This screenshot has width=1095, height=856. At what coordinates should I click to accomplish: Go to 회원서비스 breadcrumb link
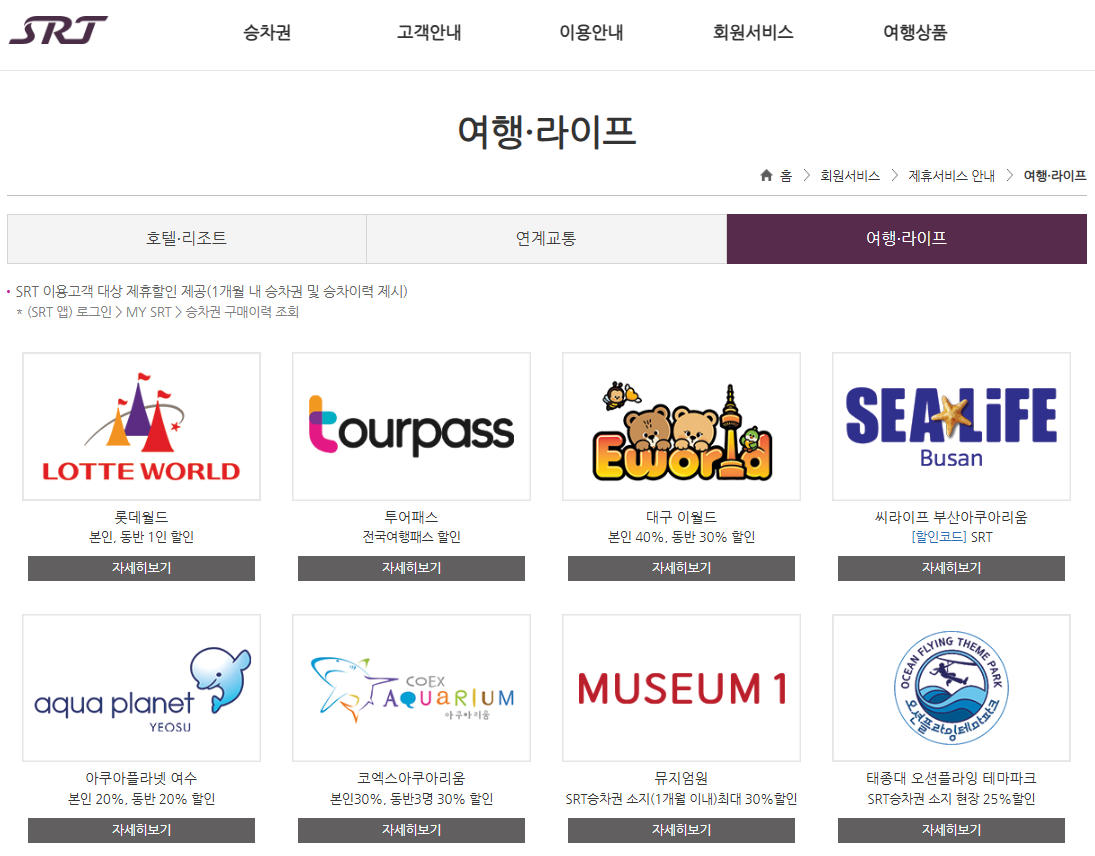[x=850, y=176]
